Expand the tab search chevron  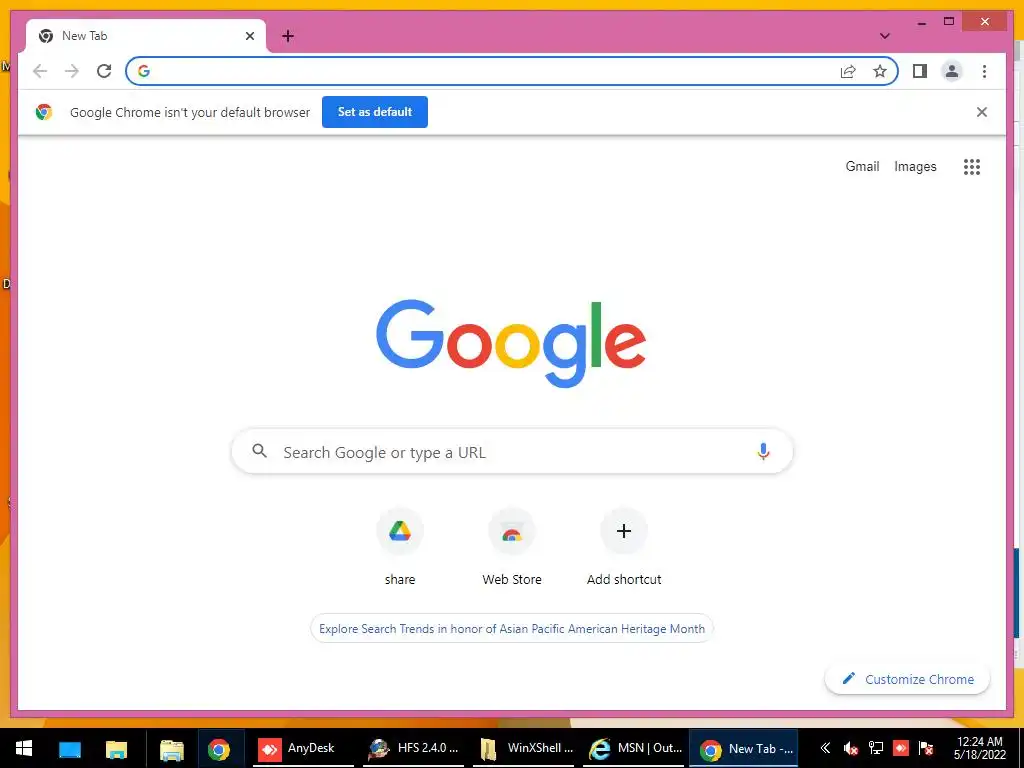pos(884,36)
